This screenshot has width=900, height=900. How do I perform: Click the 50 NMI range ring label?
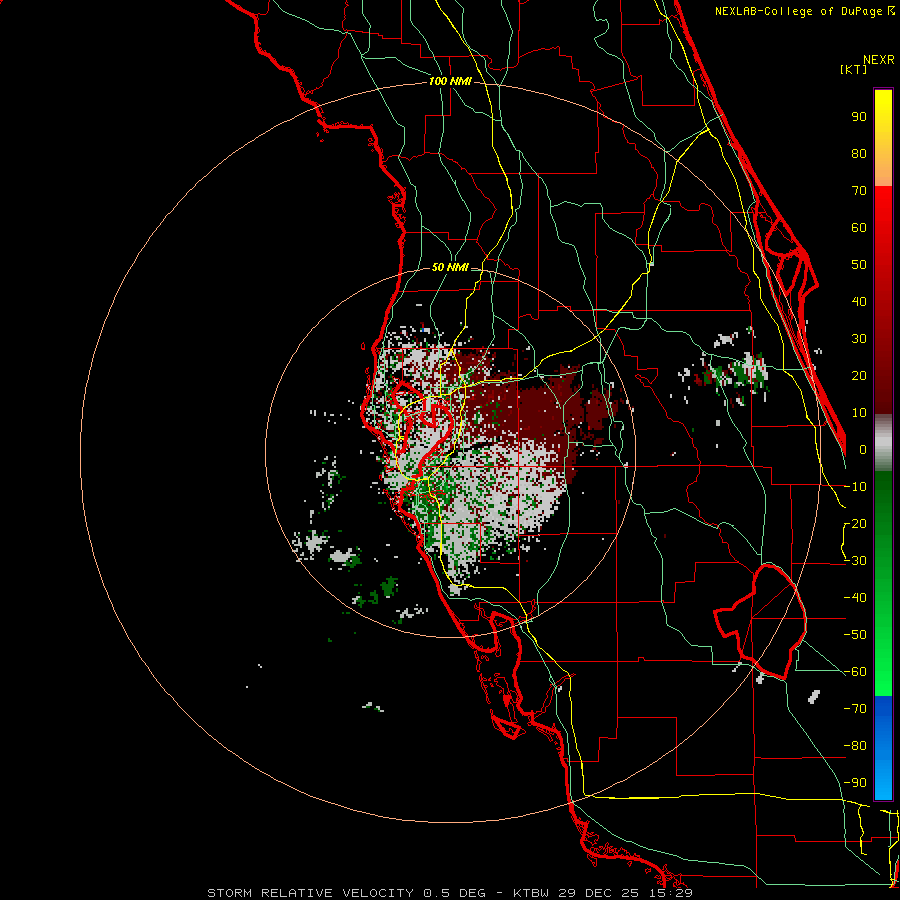point(450,267)
